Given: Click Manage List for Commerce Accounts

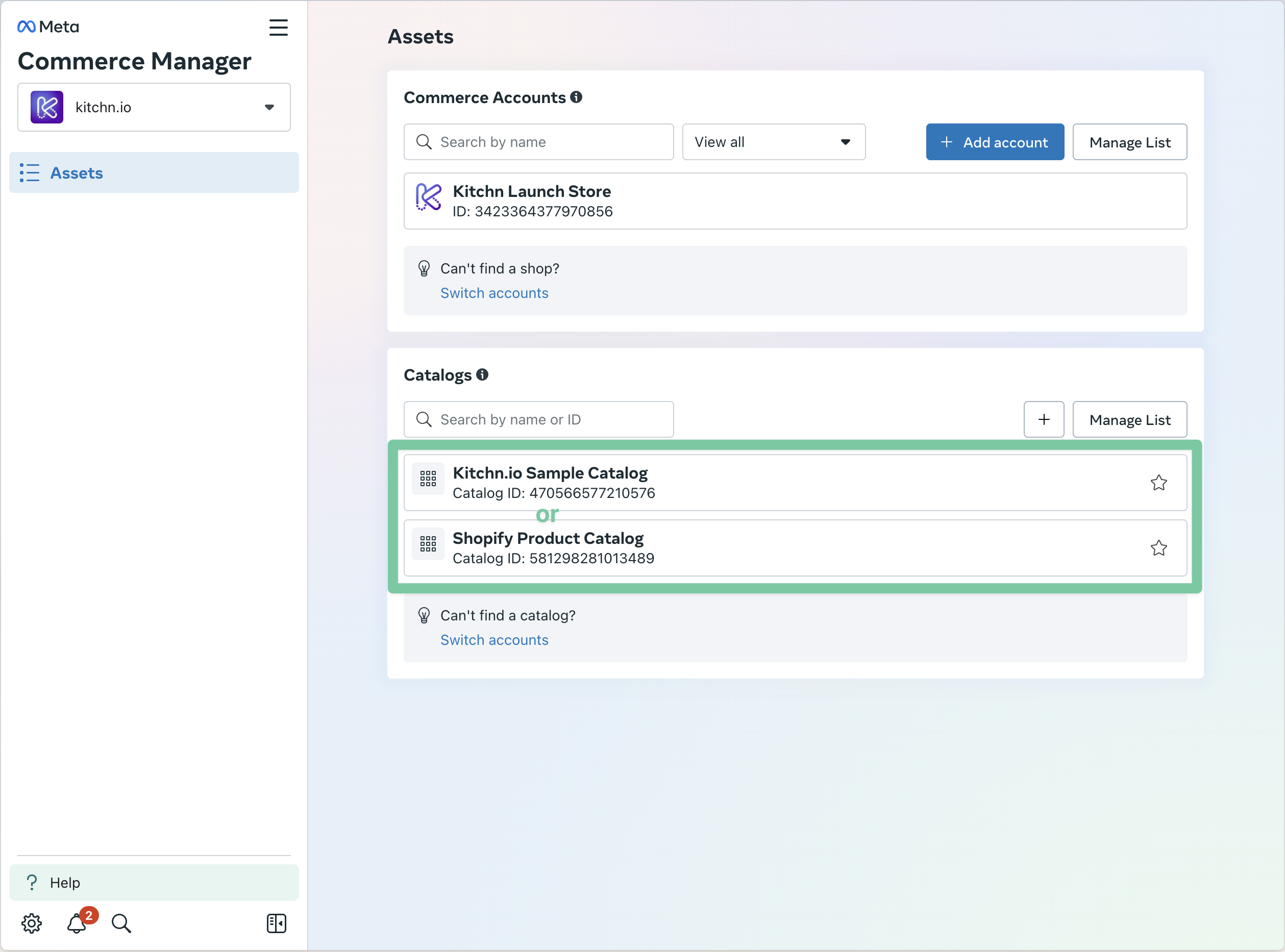Looking at the screenshot, I should pyautogui.click(x=1129, y=142).
